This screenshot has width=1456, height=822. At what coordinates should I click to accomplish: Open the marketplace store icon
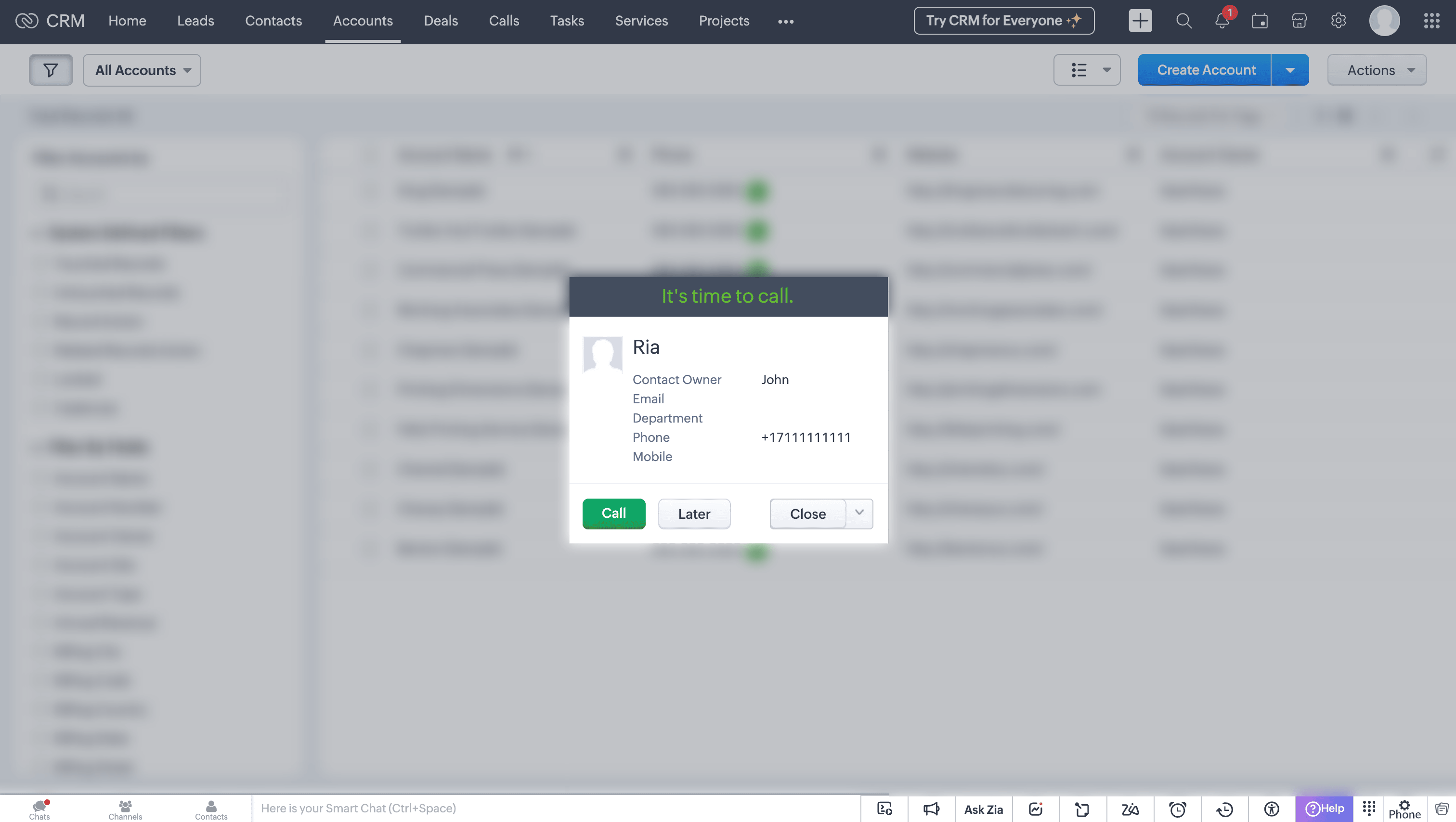tap(1299, 21)
